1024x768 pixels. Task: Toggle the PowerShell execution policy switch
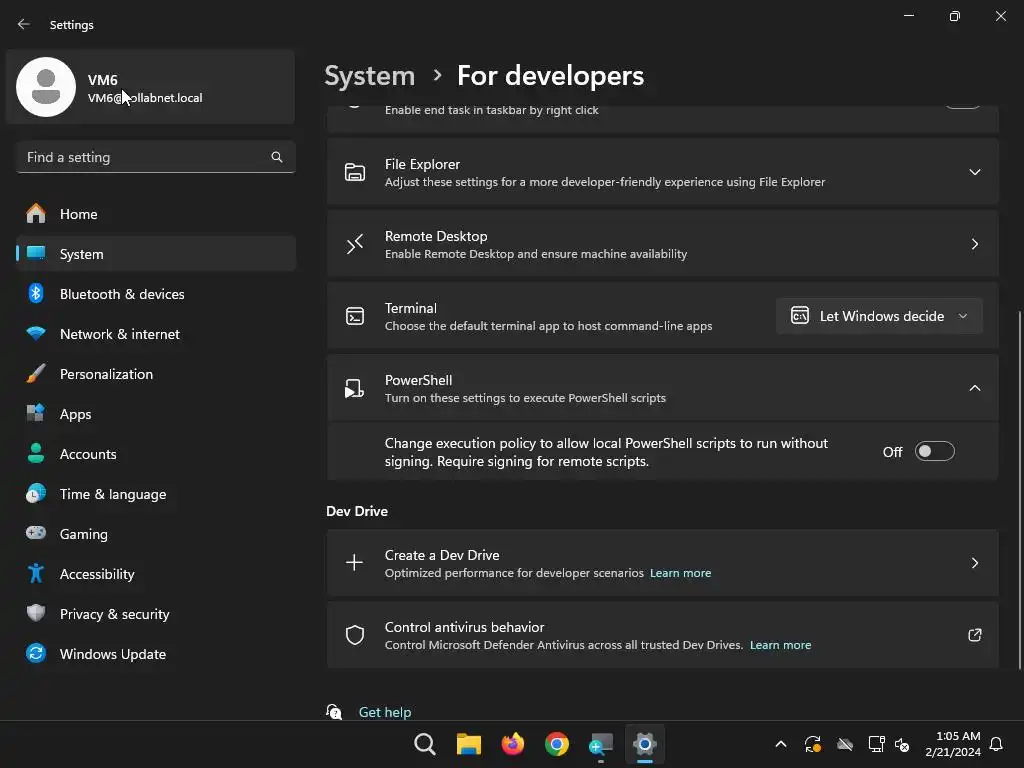[935, 451]
